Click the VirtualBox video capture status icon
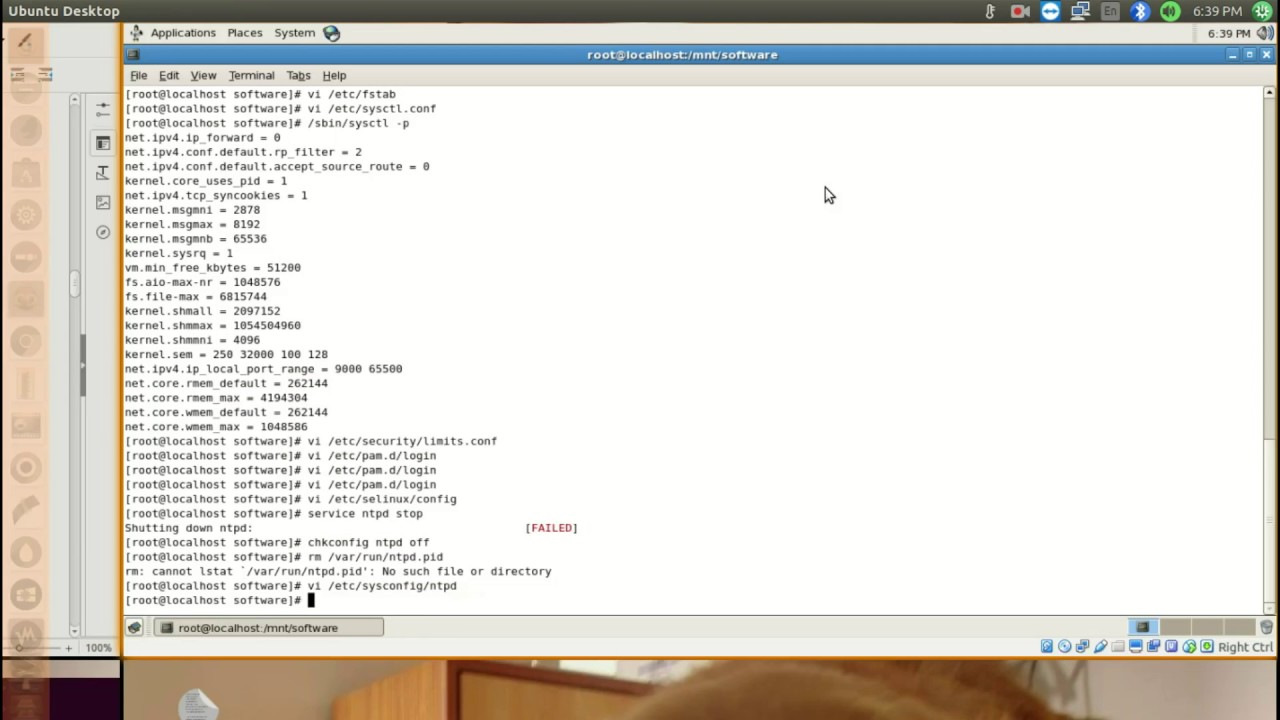This screenshot has width=1280, height=720. point(1154,647)
